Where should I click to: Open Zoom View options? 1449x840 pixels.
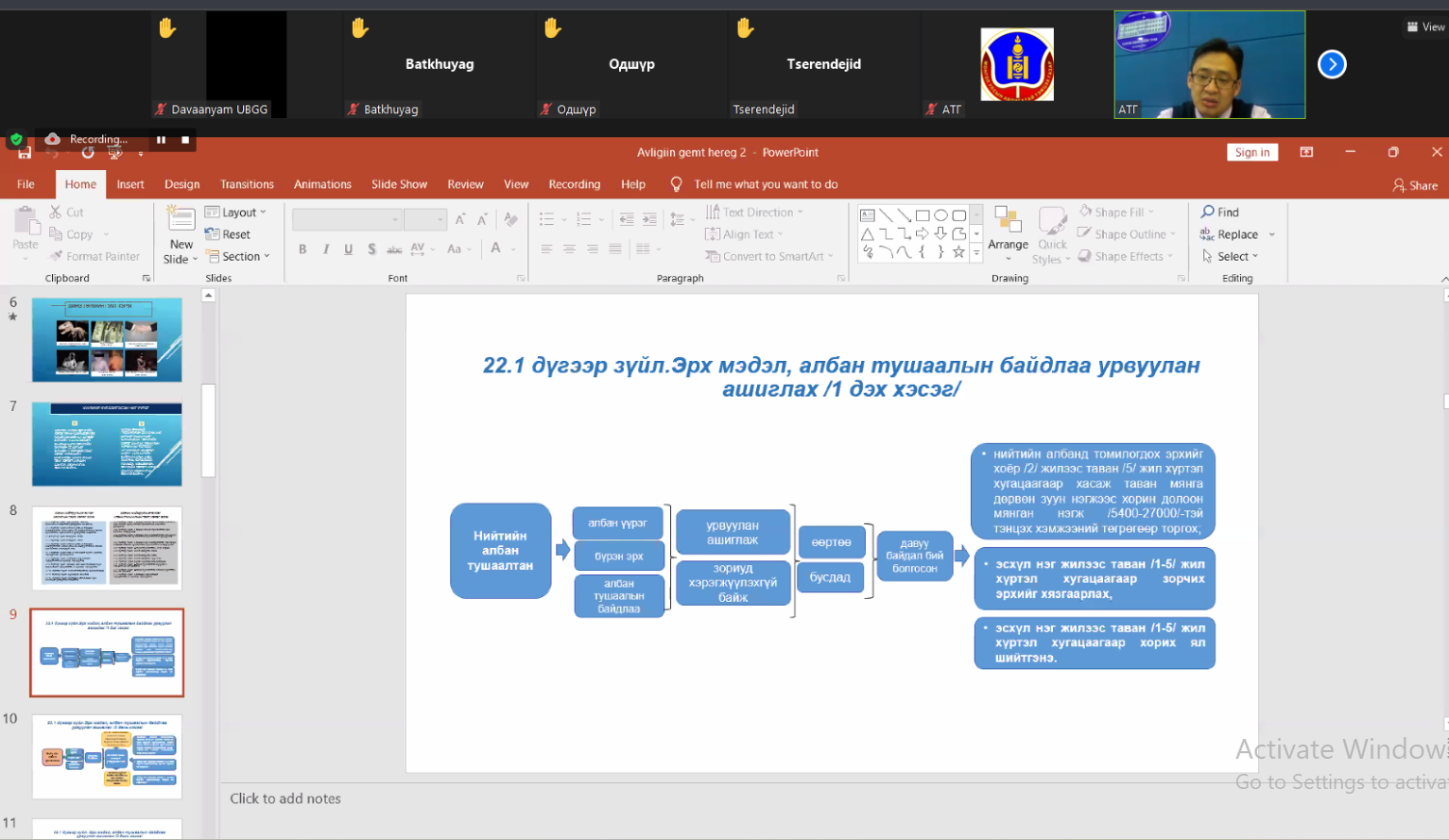1426,26
